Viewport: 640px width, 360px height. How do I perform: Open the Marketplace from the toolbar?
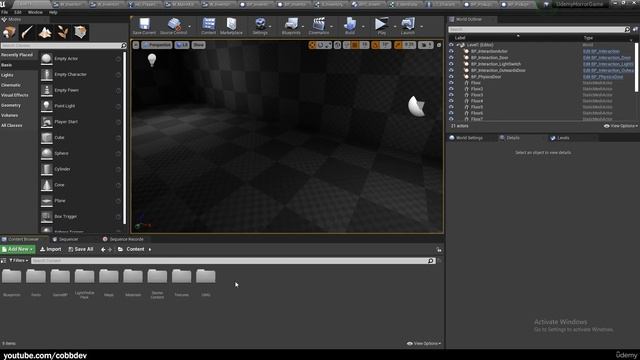click(231, 24)
